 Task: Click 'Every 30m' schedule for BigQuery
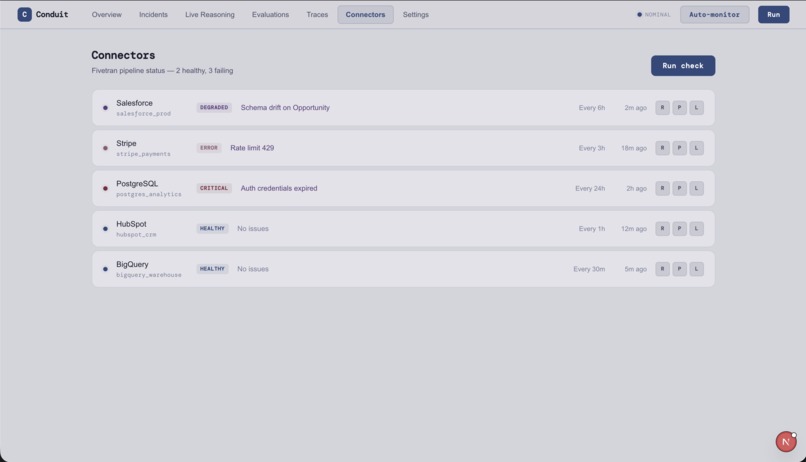[589, 269]
